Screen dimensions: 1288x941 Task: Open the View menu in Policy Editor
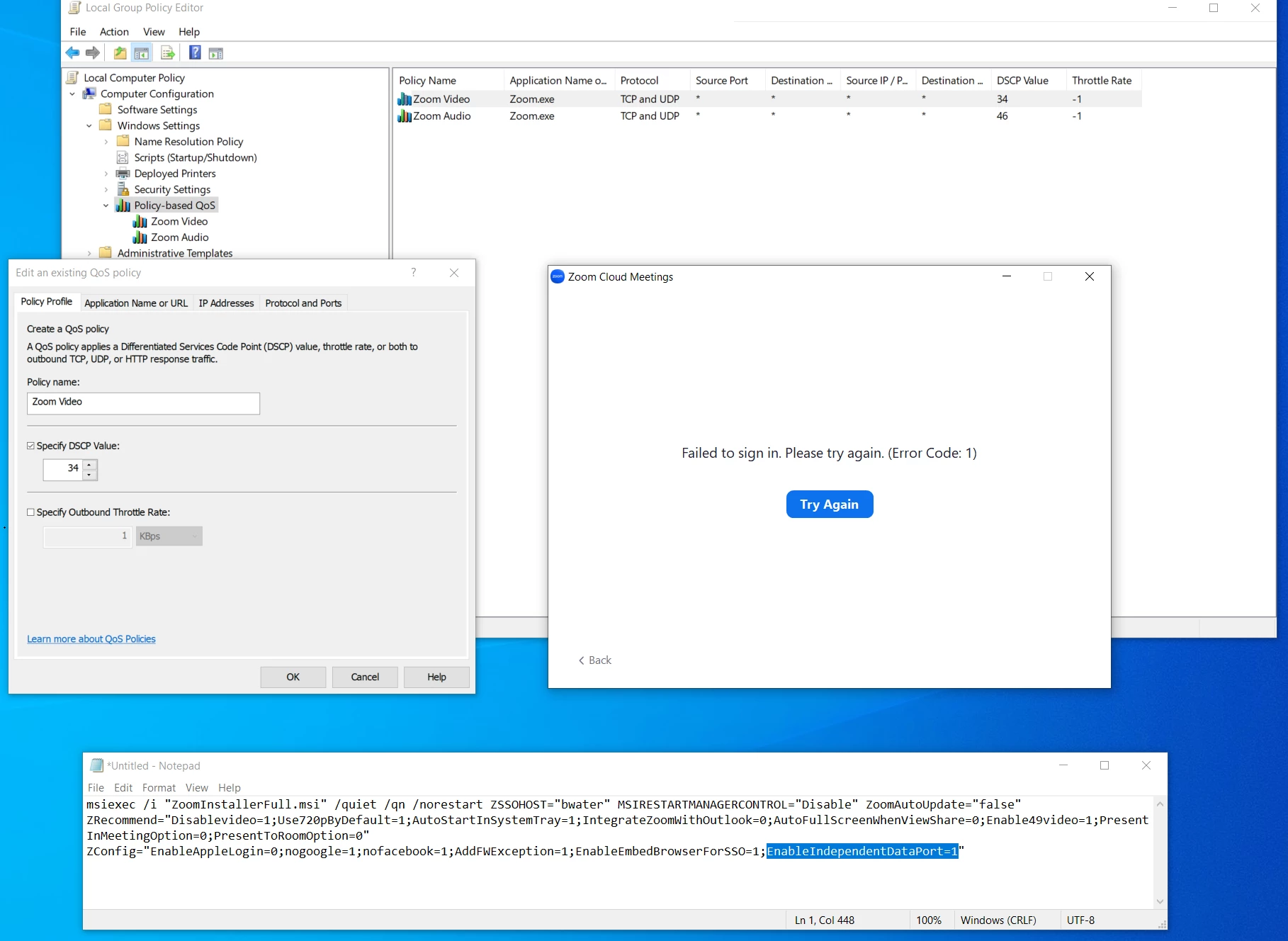pos(154,32)
